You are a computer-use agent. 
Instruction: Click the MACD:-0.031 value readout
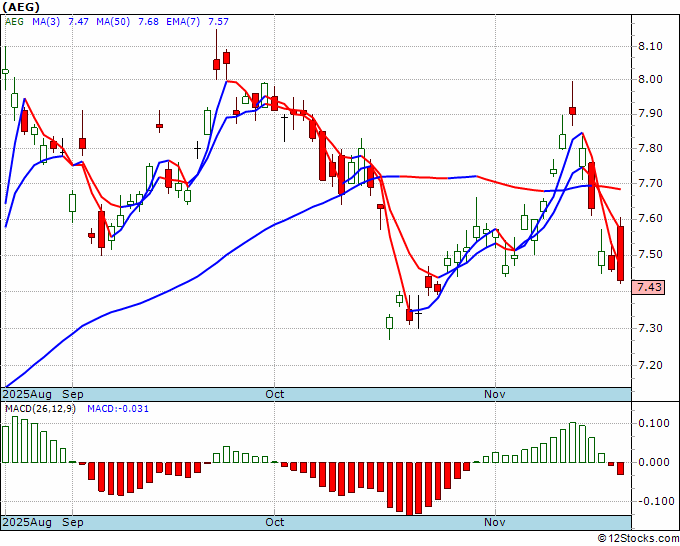click(x=118, y=409)
